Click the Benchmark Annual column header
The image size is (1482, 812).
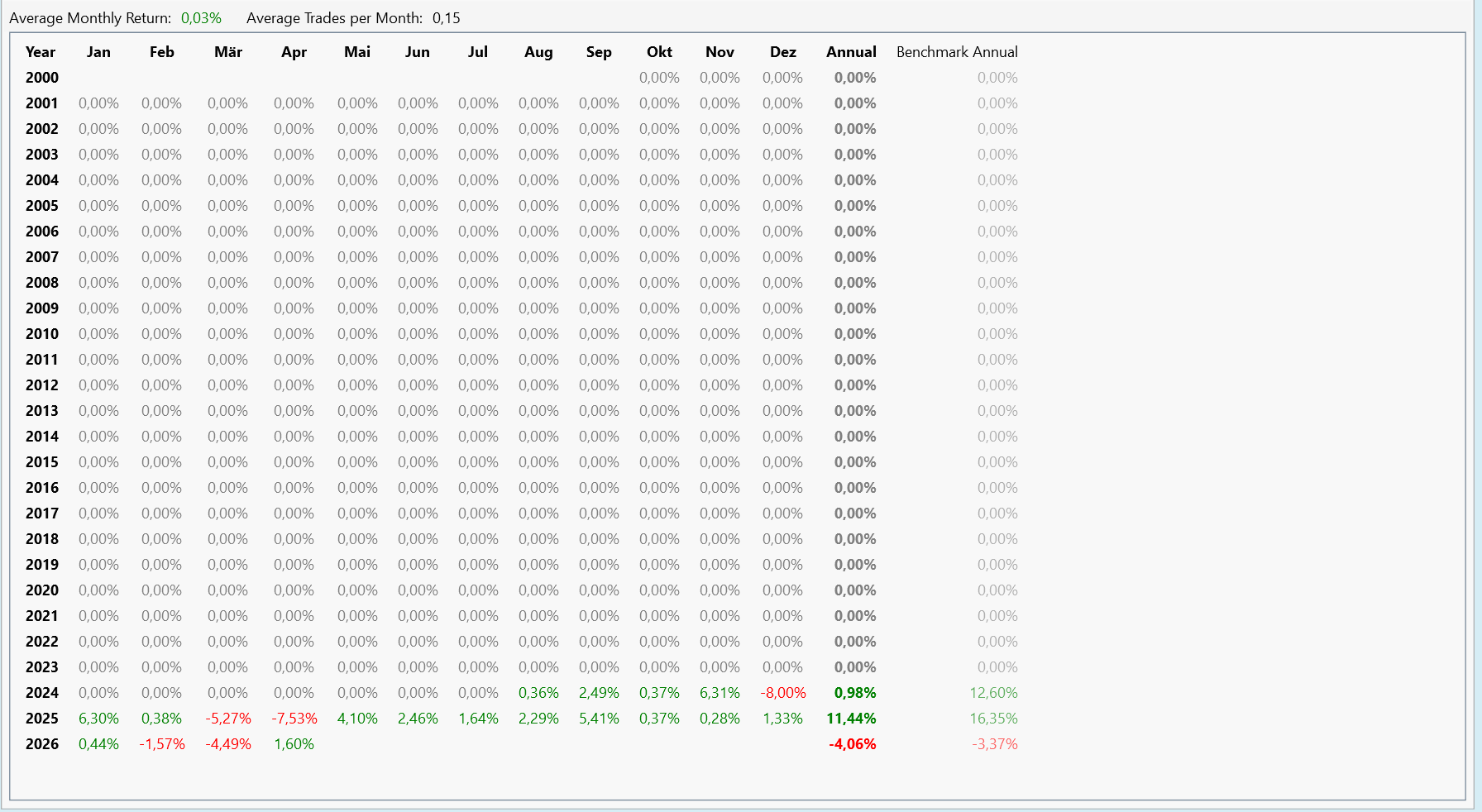957,52
